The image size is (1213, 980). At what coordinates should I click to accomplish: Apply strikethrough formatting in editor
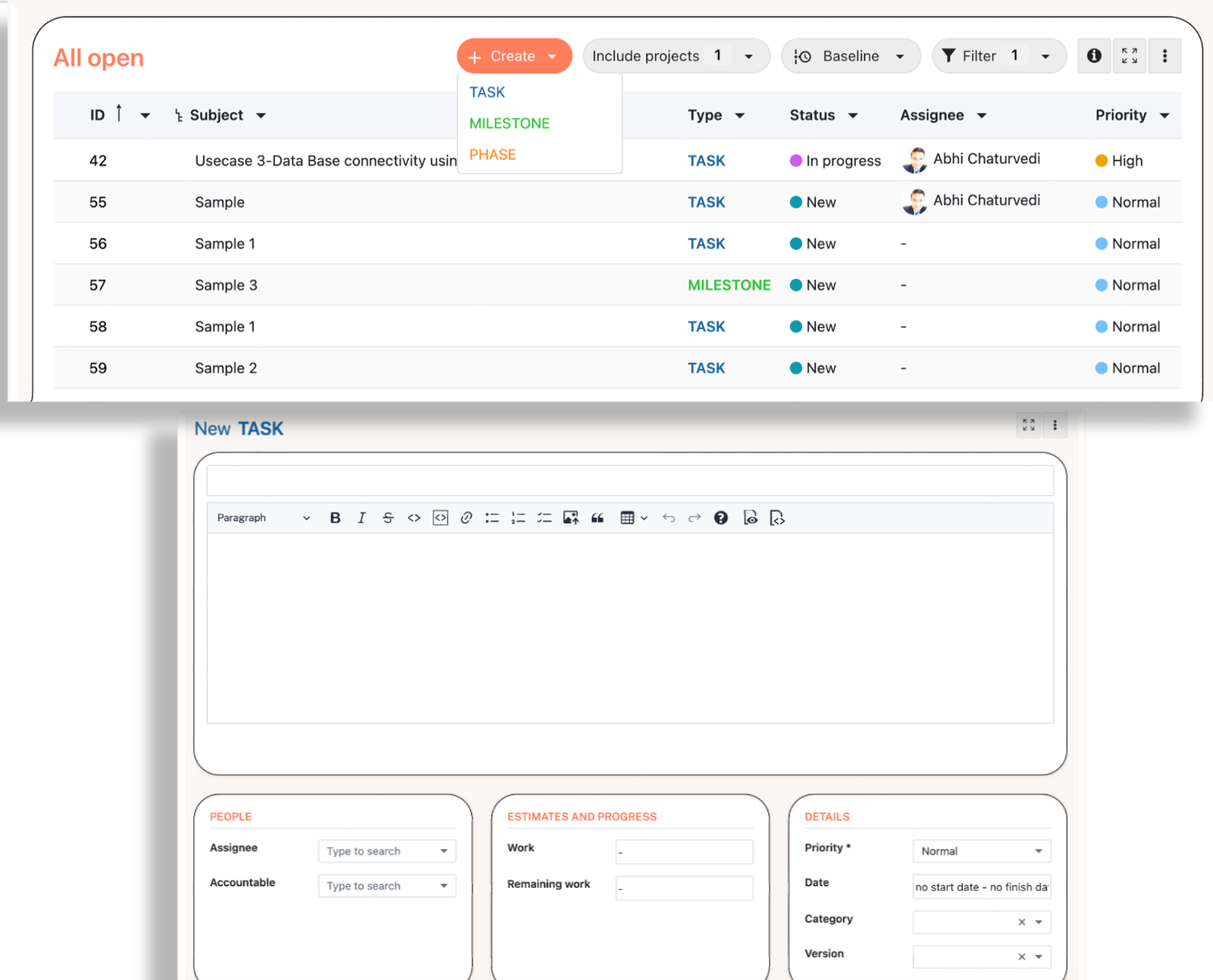click(x=387, y=518)
